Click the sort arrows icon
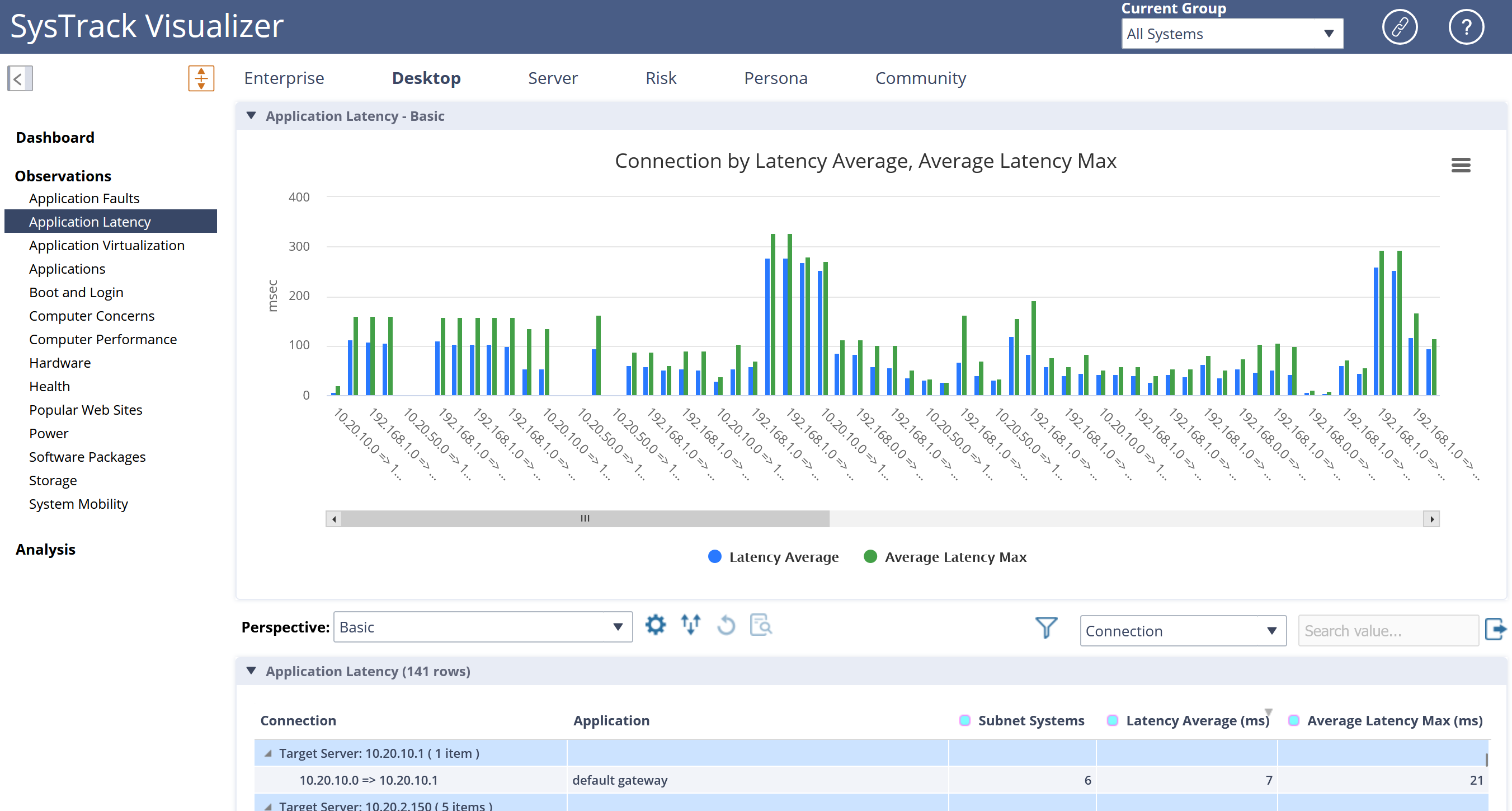This screenshot has width=1512, height=811. tap(690, 625)
